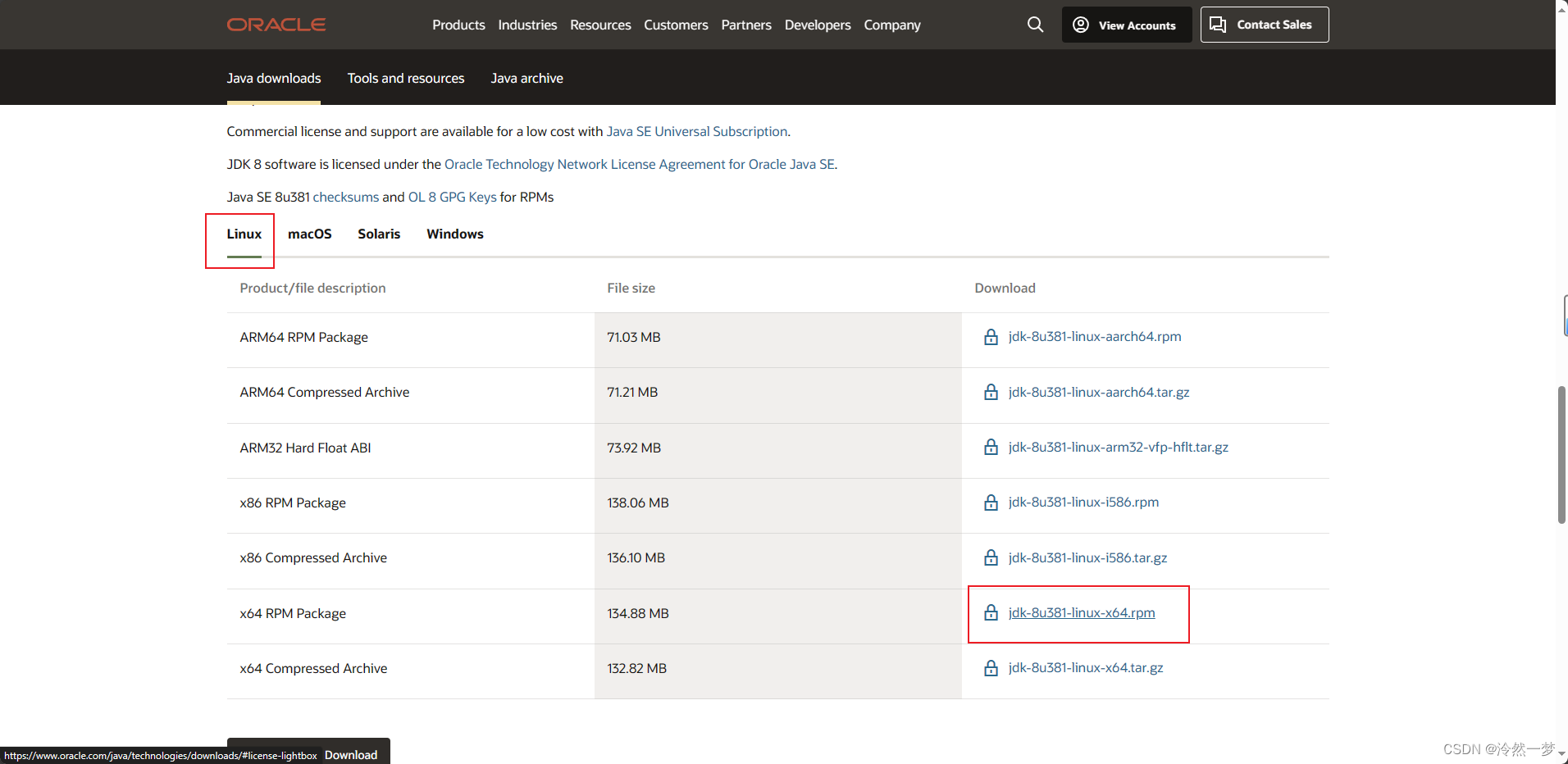The height and width of the screenshot is (764, 1568).
Task: Open Customers menu in header
Action: click(x=676, y=25)
